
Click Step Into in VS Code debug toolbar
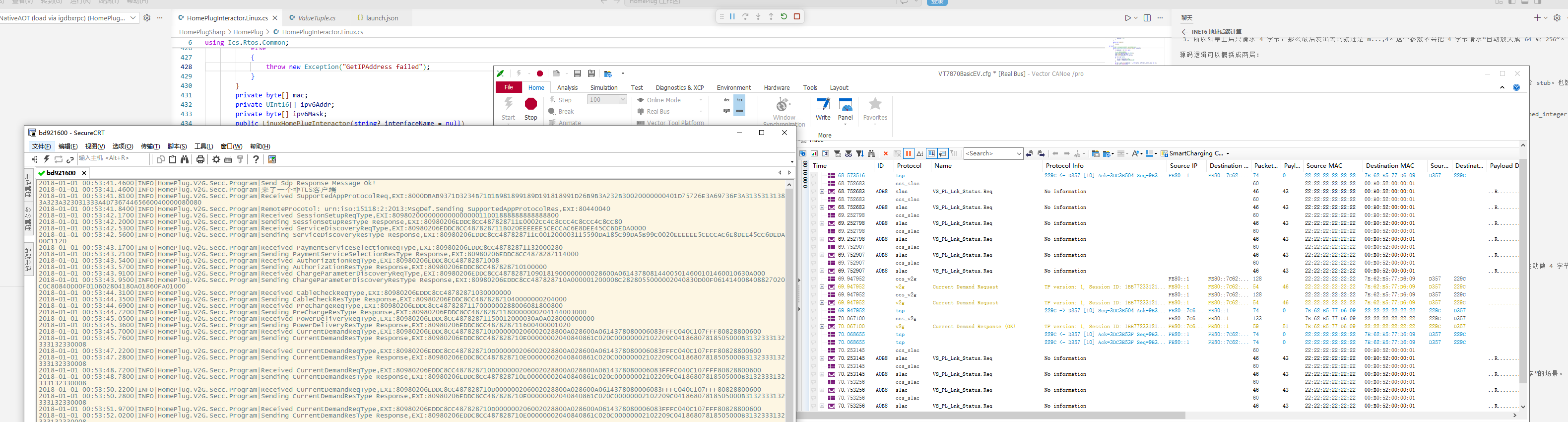click(758, 16)
